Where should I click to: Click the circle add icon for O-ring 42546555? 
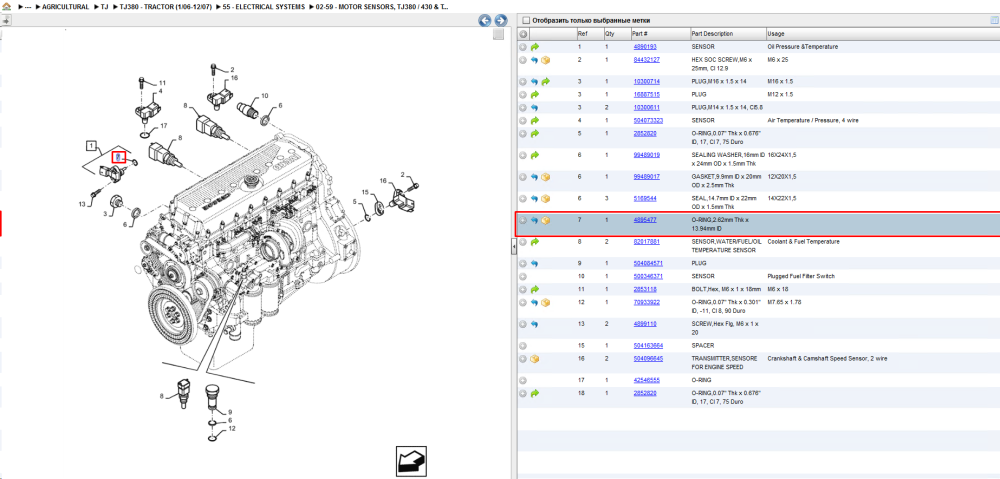(x=523, y=381)
